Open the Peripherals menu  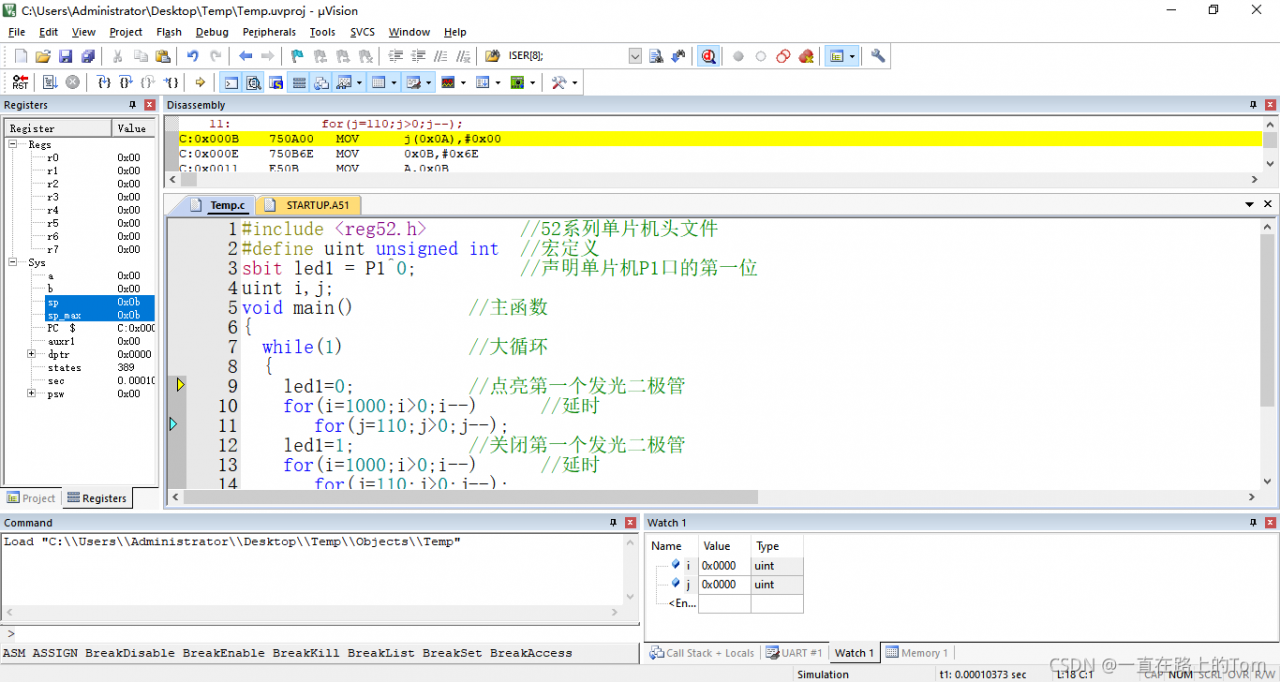(x=269, y=32)
